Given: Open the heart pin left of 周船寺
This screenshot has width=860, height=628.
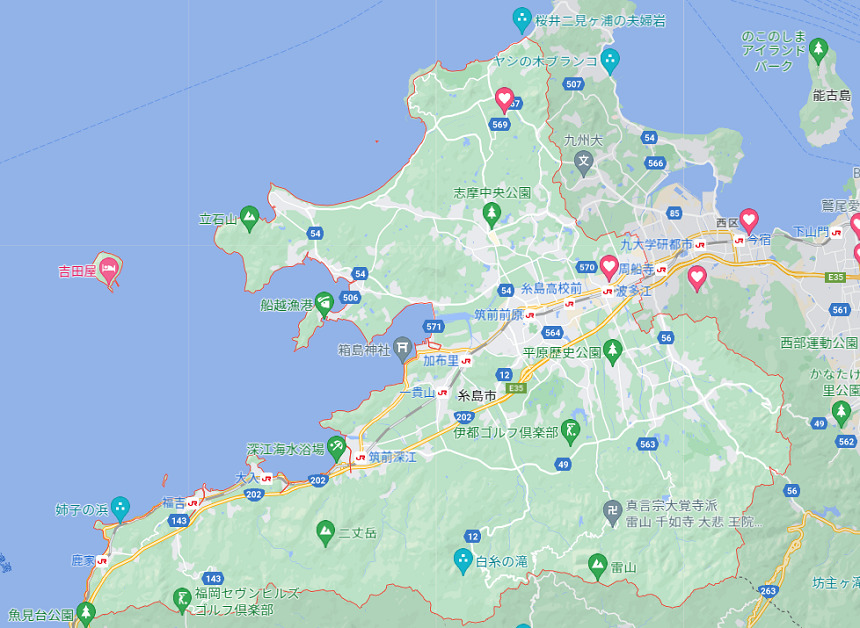Looking at the screenshot, I should [x=609, y=268].
